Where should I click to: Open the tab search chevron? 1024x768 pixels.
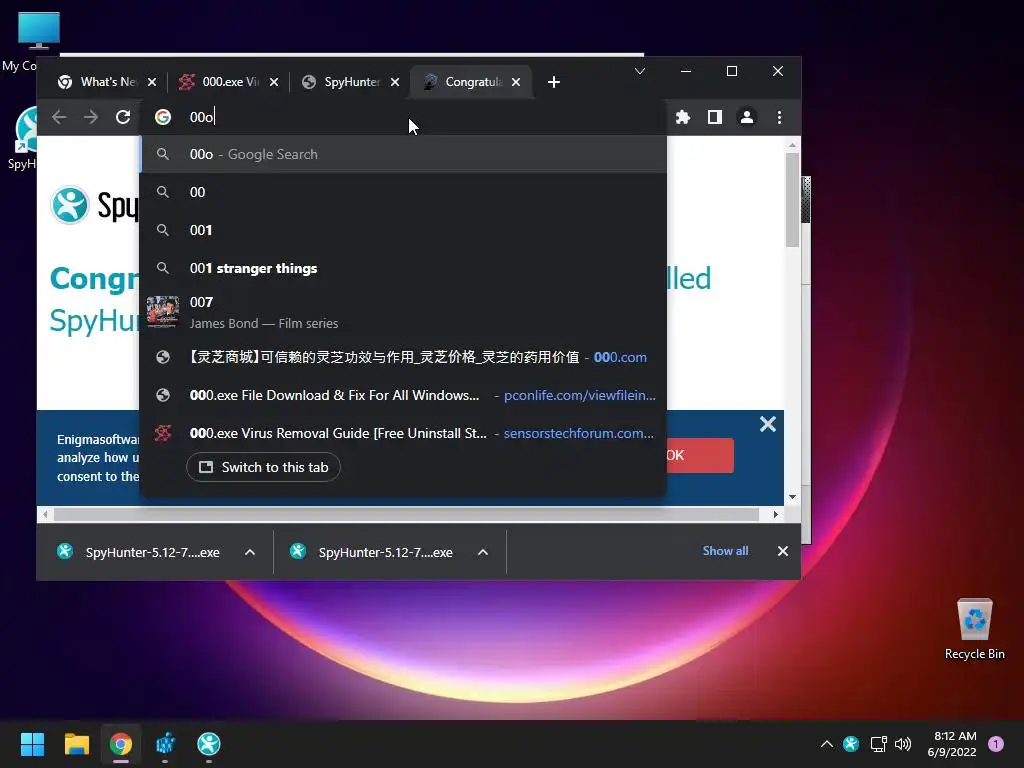point(640,71)
